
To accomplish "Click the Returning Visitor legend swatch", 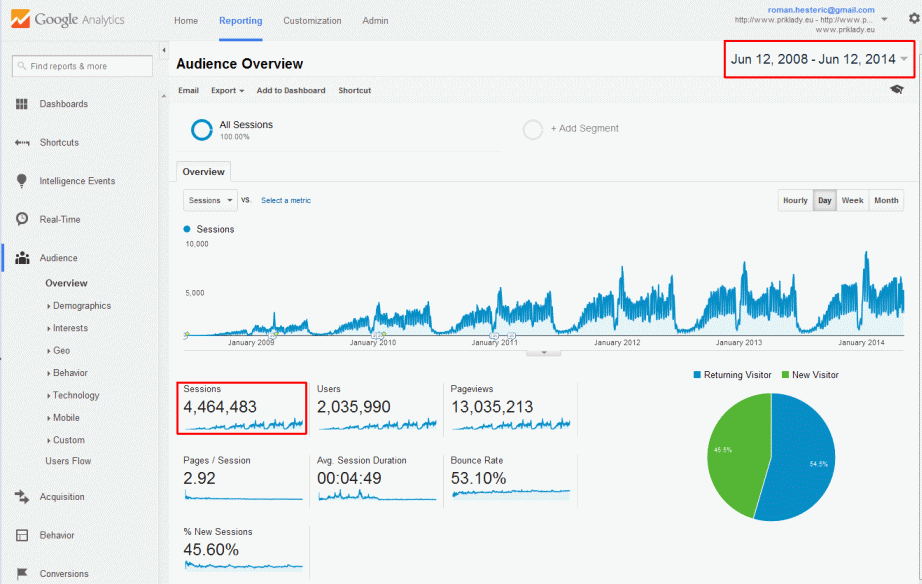I will point(697,375).
